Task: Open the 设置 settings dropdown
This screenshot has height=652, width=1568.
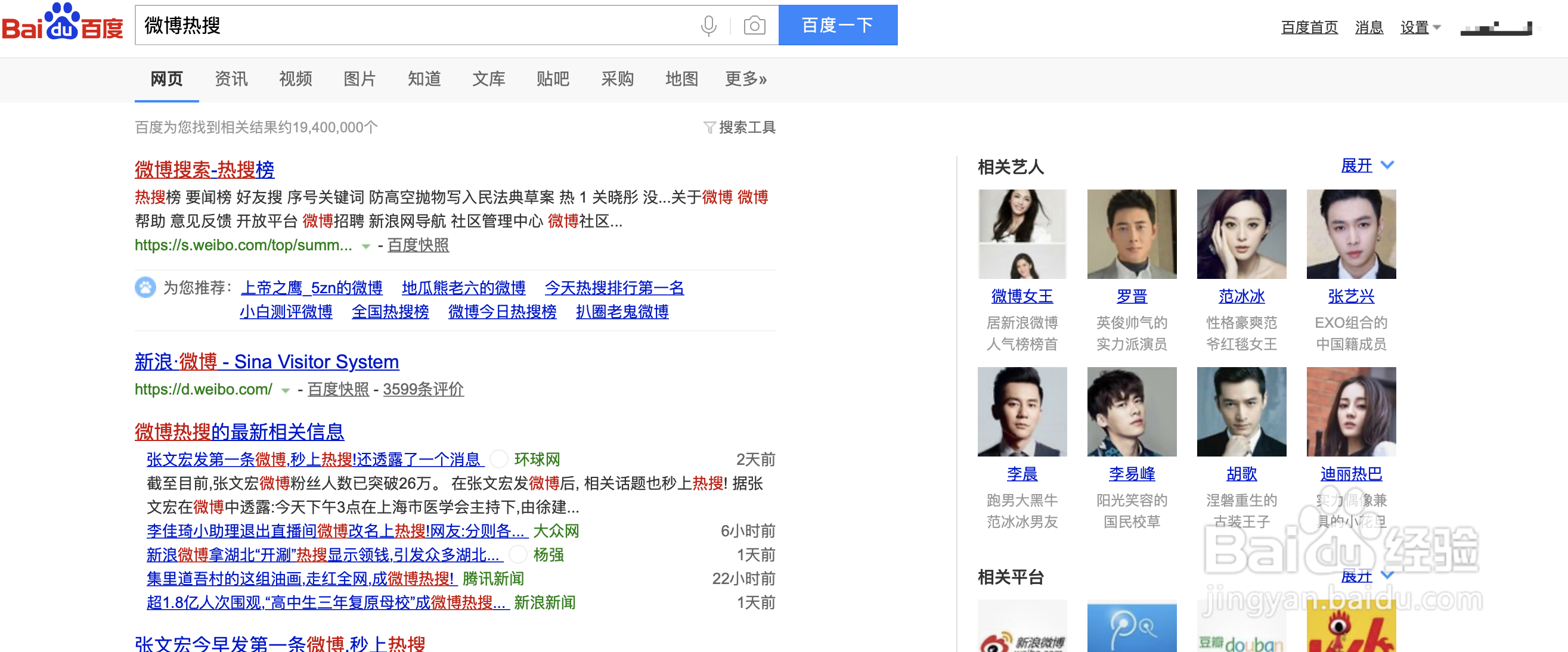Action: click(1420, 27)
